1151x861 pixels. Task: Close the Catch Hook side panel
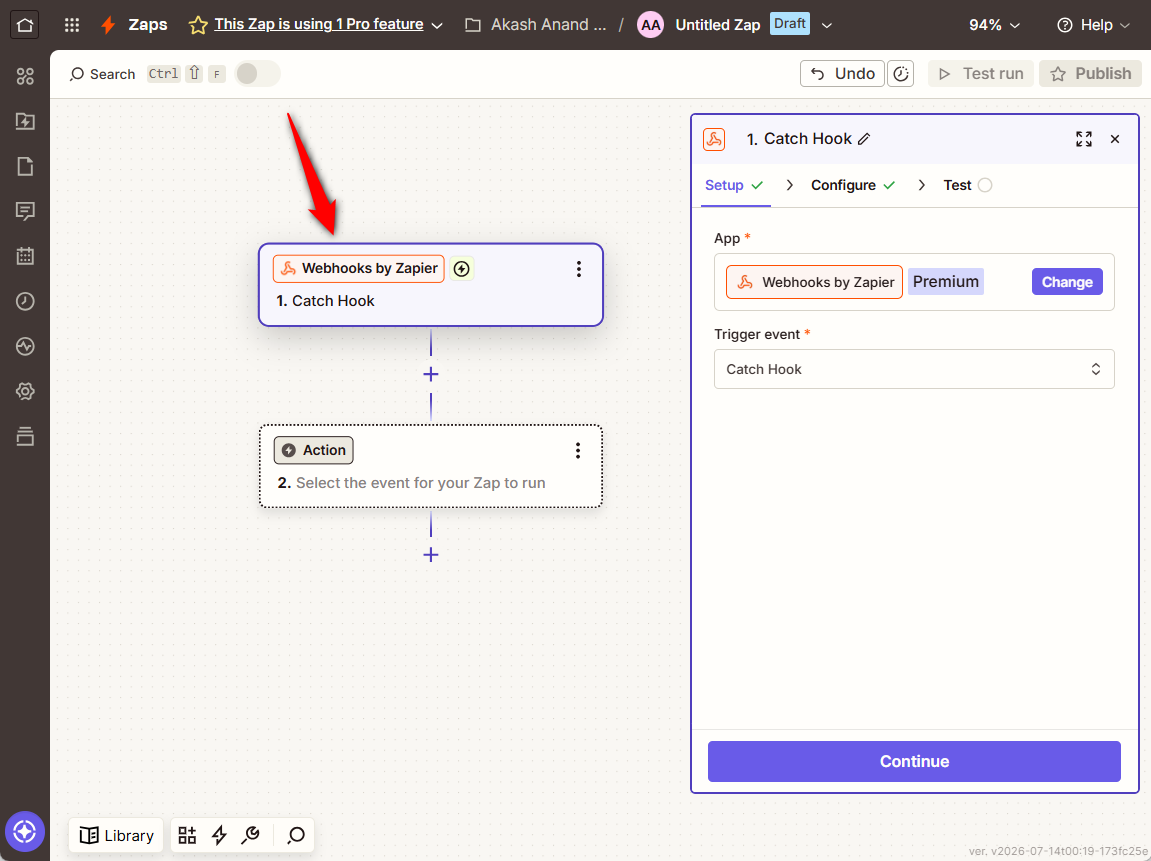click(x=1115, y=139)
